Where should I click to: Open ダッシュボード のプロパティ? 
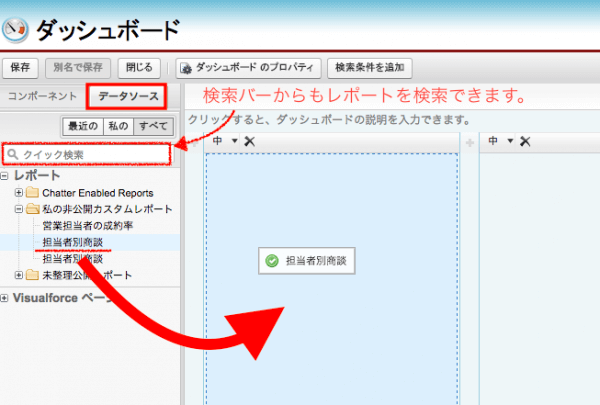[248, 68]
